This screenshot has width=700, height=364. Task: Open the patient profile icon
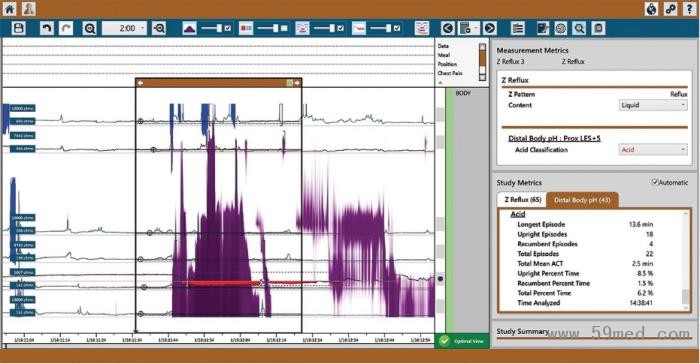coord(29,8)
